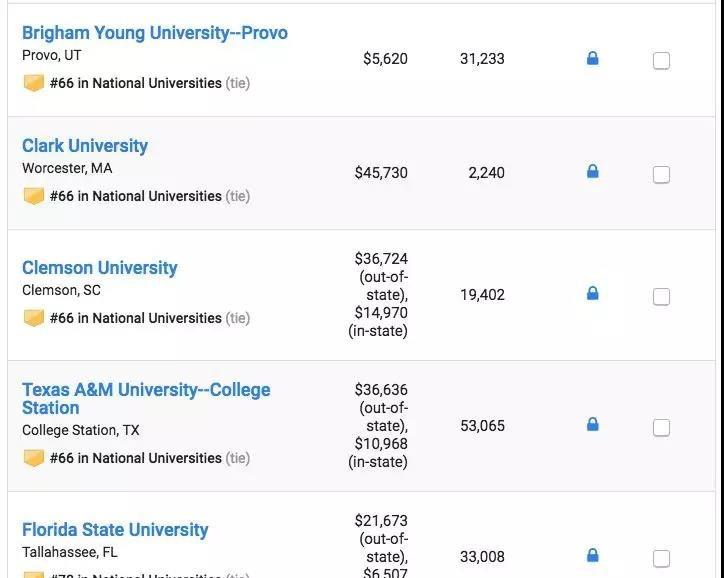Click gold rank badge under Clemson University

coord(34,318)
